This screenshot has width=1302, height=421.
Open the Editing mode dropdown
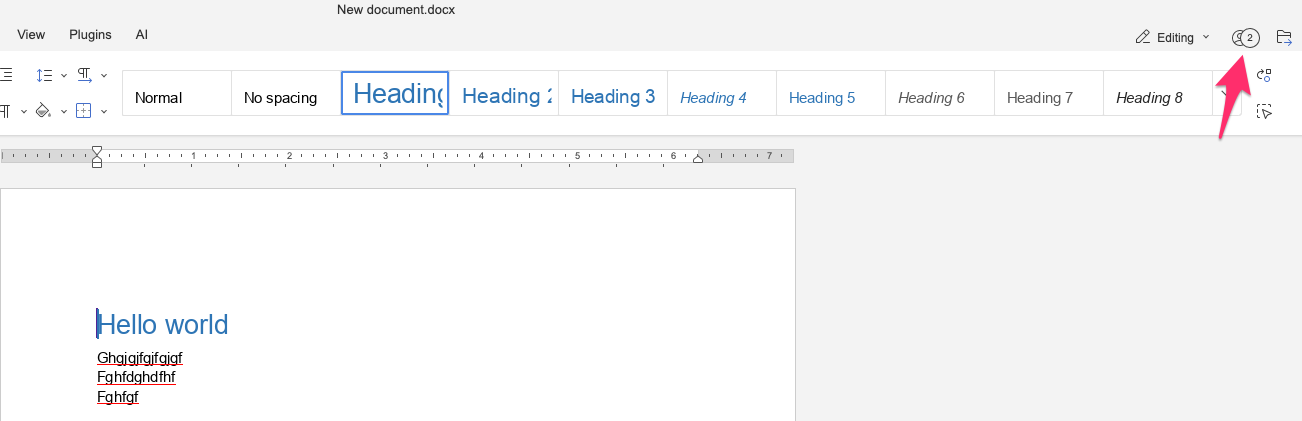(1172, 38)
